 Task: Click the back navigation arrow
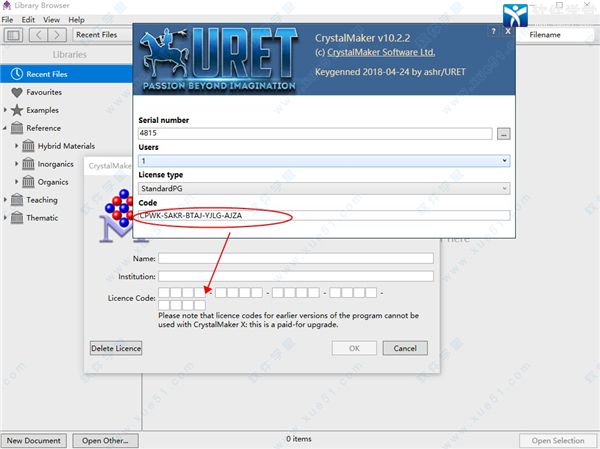click(x=38, y=35)
